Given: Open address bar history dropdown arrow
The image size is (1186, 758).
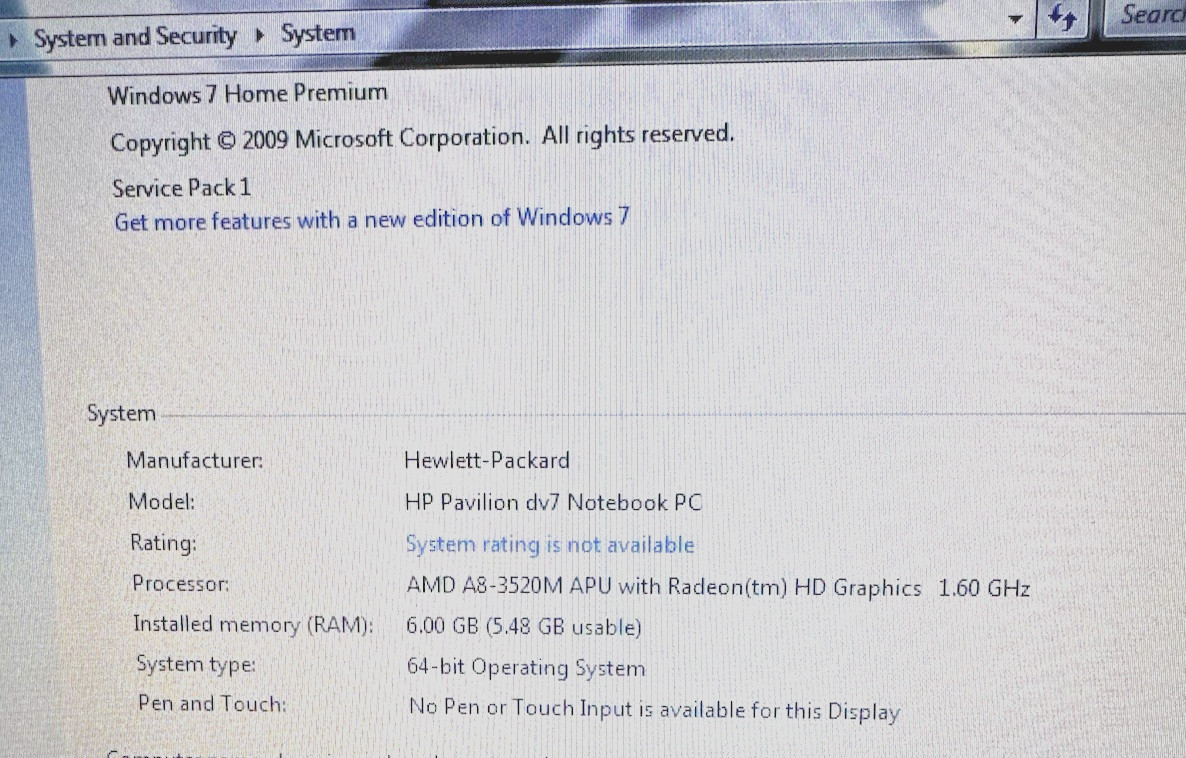Looking at the screenshot, I should [x=1016, y=19].
